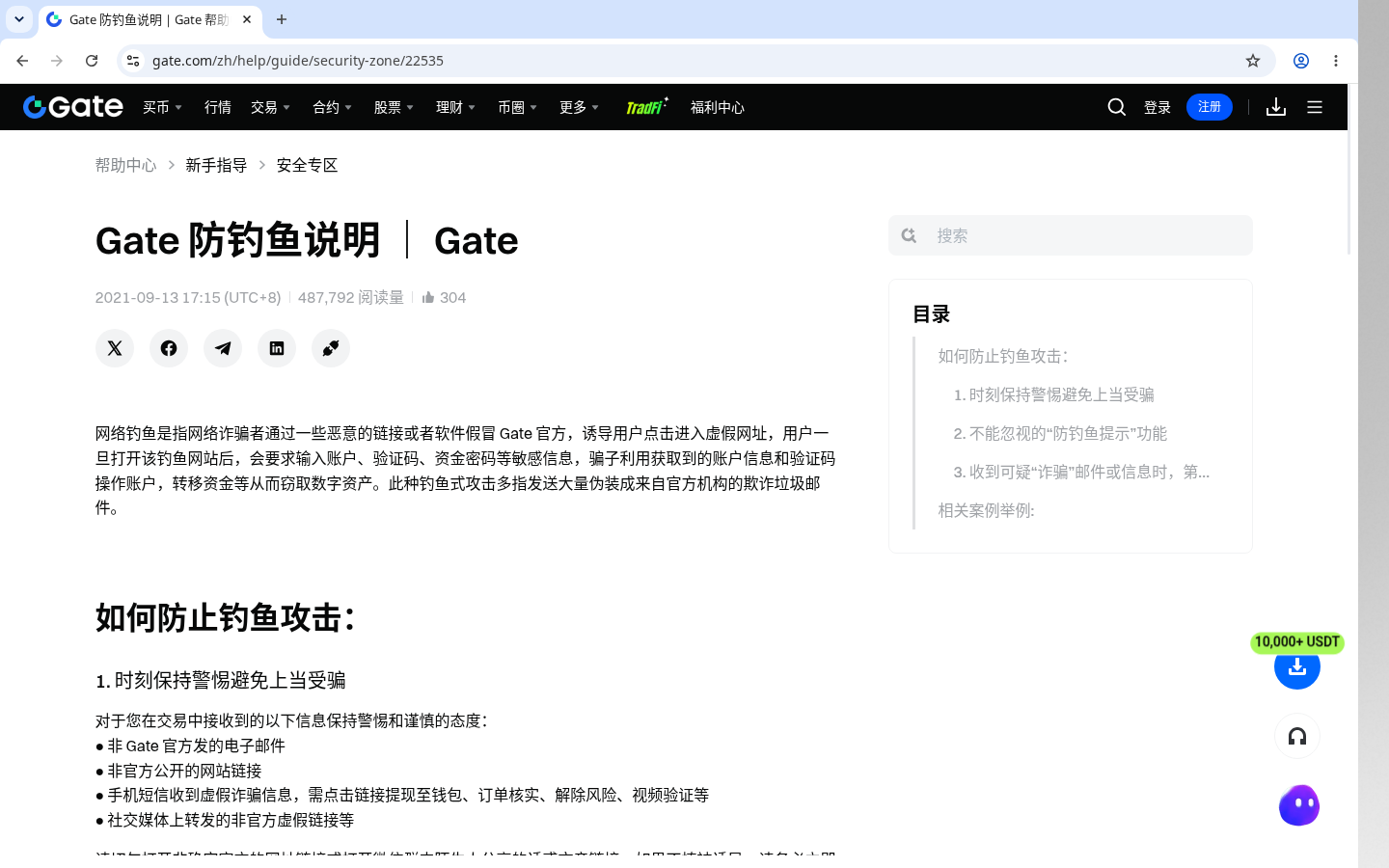Jump to 如何防止钓鱼攻击 in table of contents
Image resolution: width=1389 pixels, height=868 pixels.
[1002, 356]
